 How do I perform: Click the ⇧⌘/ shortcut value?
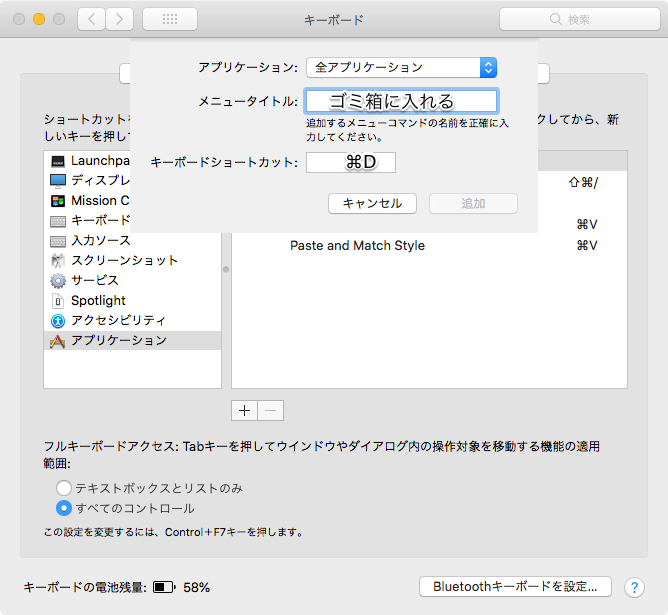pos(584,183)
